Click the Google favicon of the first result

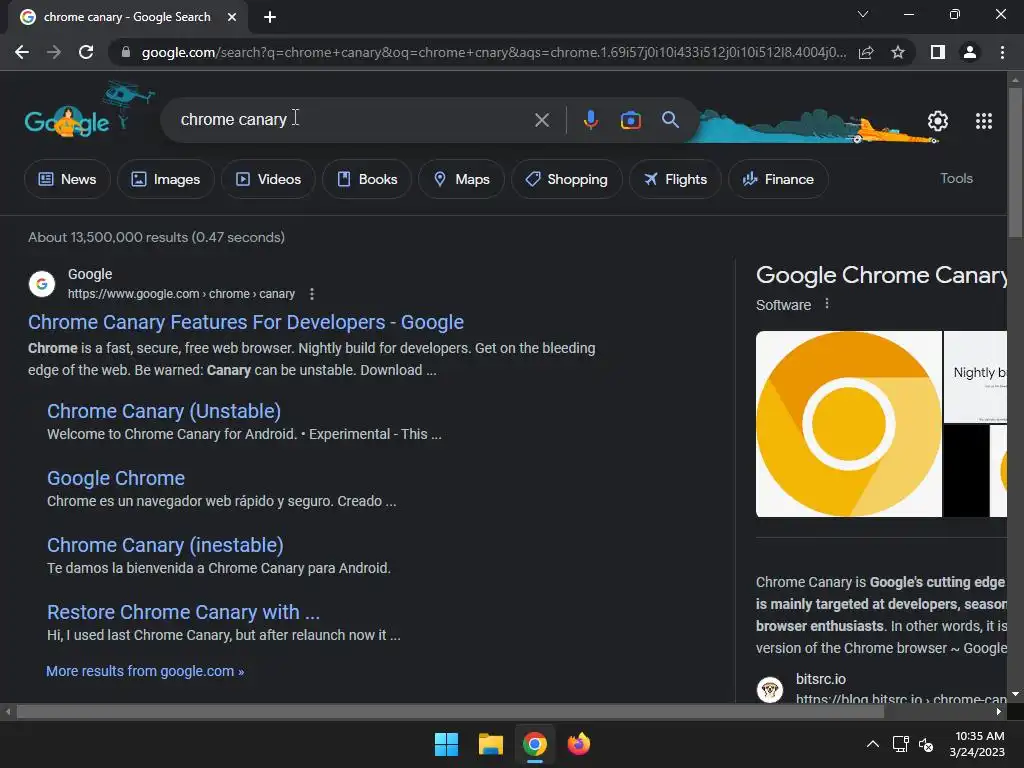[42, 284]
